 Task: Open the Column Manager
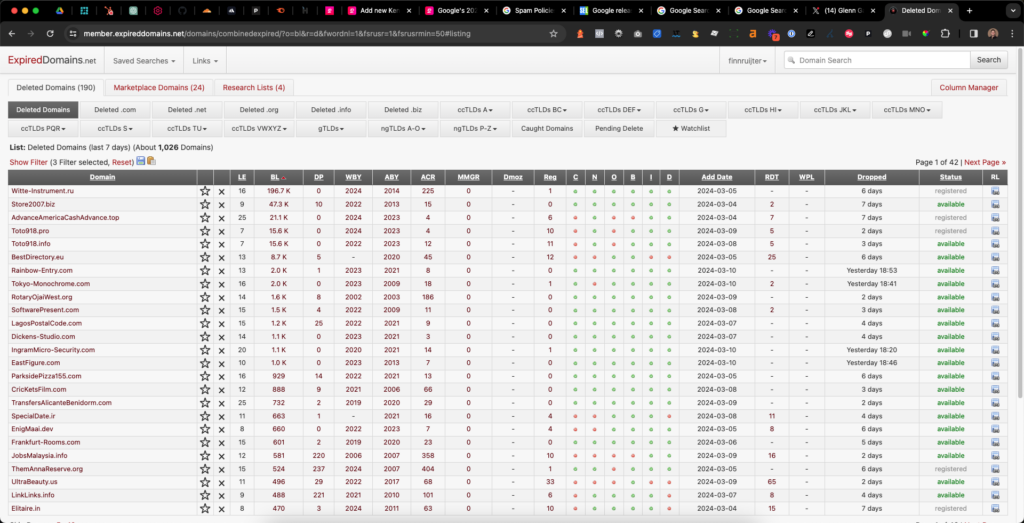pos(968,87)
